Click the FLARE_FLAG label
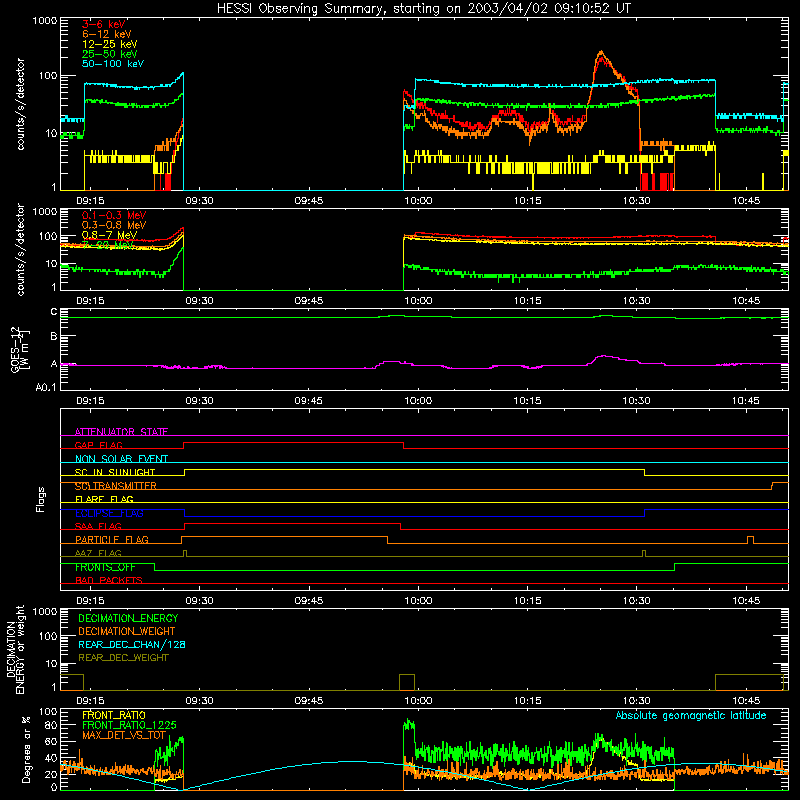 click(104, 499)
